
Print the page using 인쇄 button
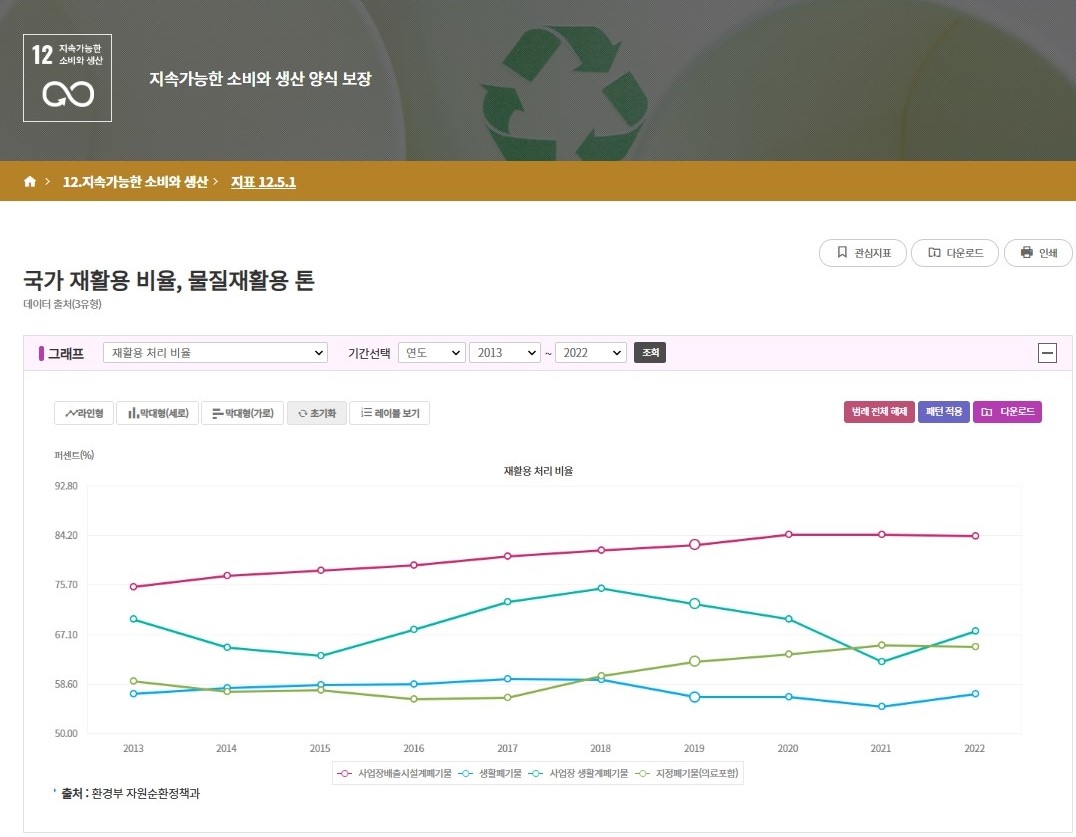pos(1038,253)
